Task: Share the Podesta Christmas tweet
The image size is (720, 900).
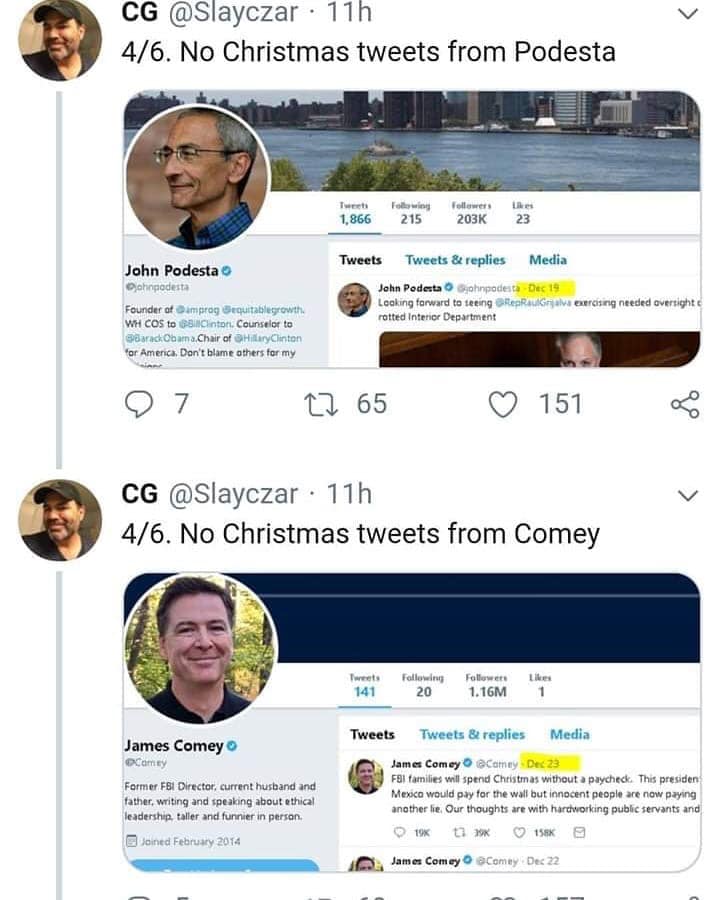Action: (x=685, y=404)
